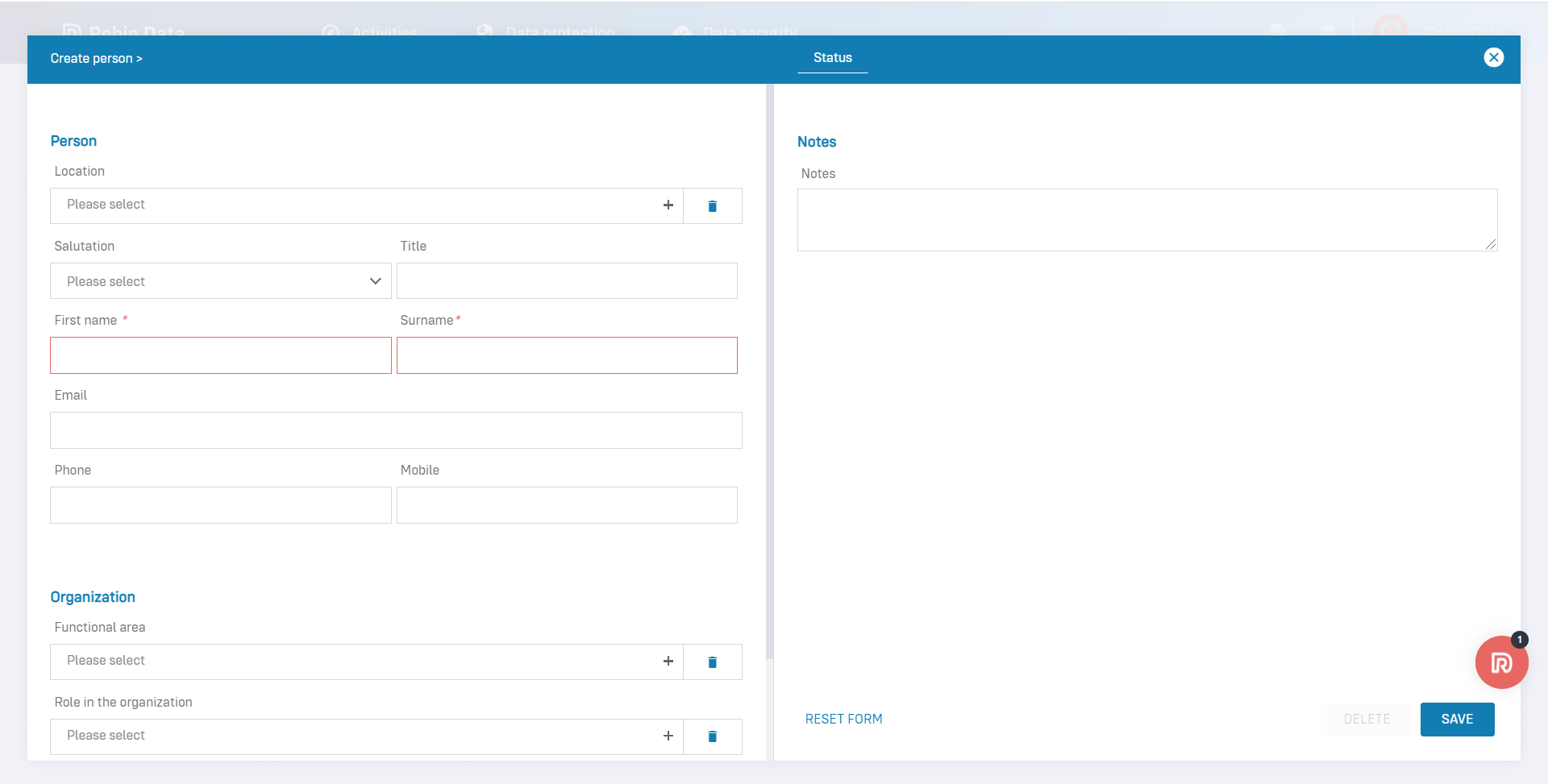Screen dimensions: 1548x784
Task: Click the plus icon in Functional area field
Action: (x=668, y=662)
